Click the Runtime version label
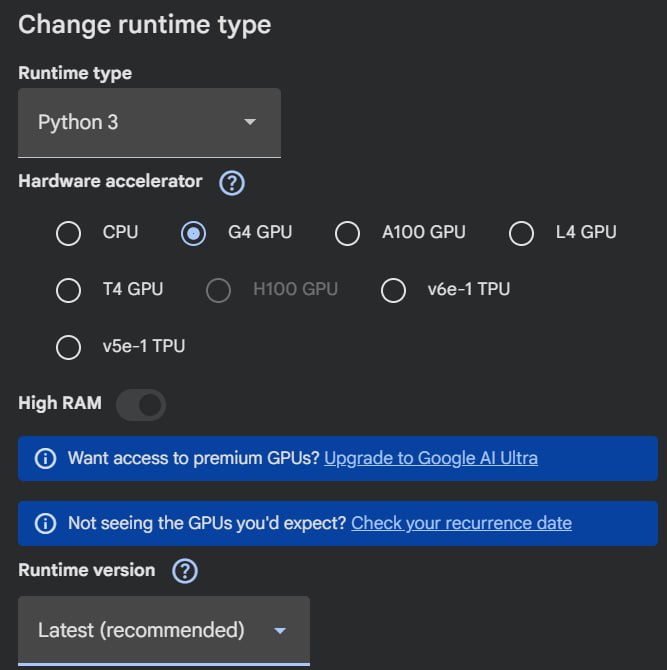This screenshot has height=670, width=667. pyautogui.click(x=86, y=570)
